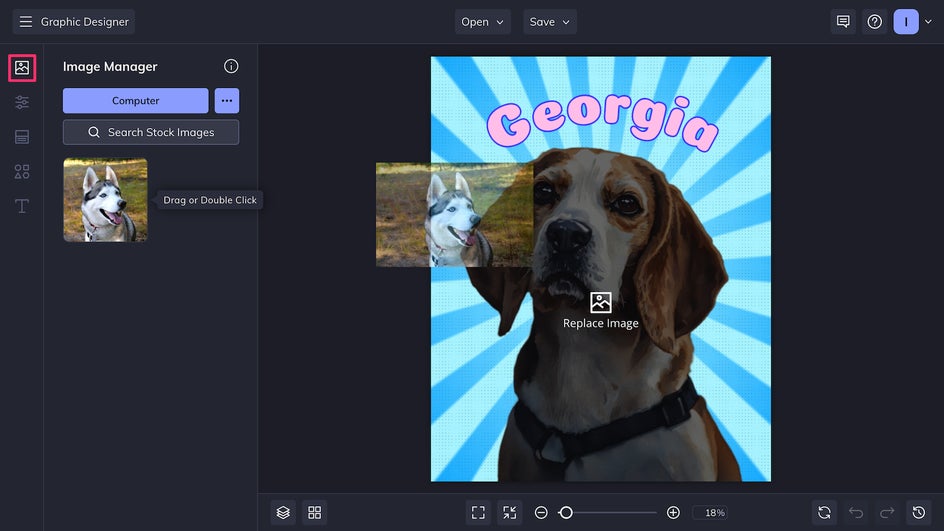
Task: Open the Templates panel in sidebar
Action: pyautogui.click(x=22, y=137)
